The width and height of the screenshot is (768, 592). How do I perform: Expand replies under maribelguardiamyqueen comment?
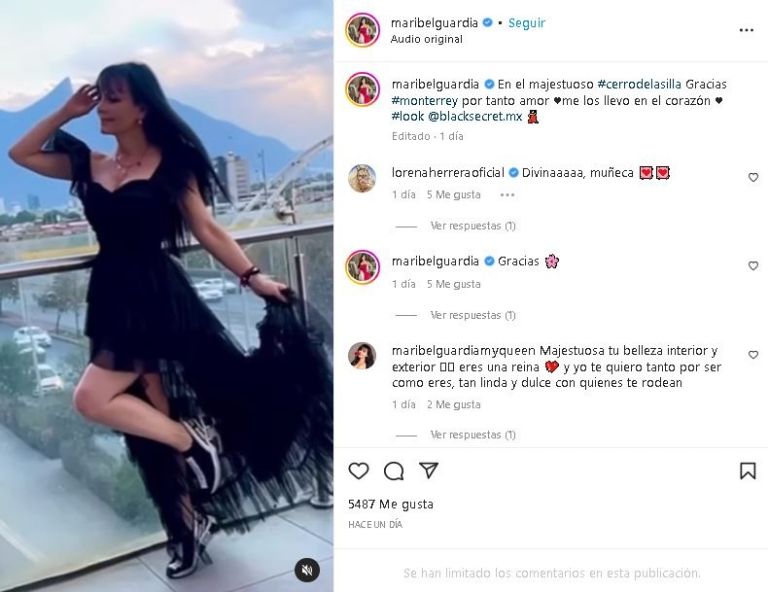pyautogui.click(x=473, y=435)
